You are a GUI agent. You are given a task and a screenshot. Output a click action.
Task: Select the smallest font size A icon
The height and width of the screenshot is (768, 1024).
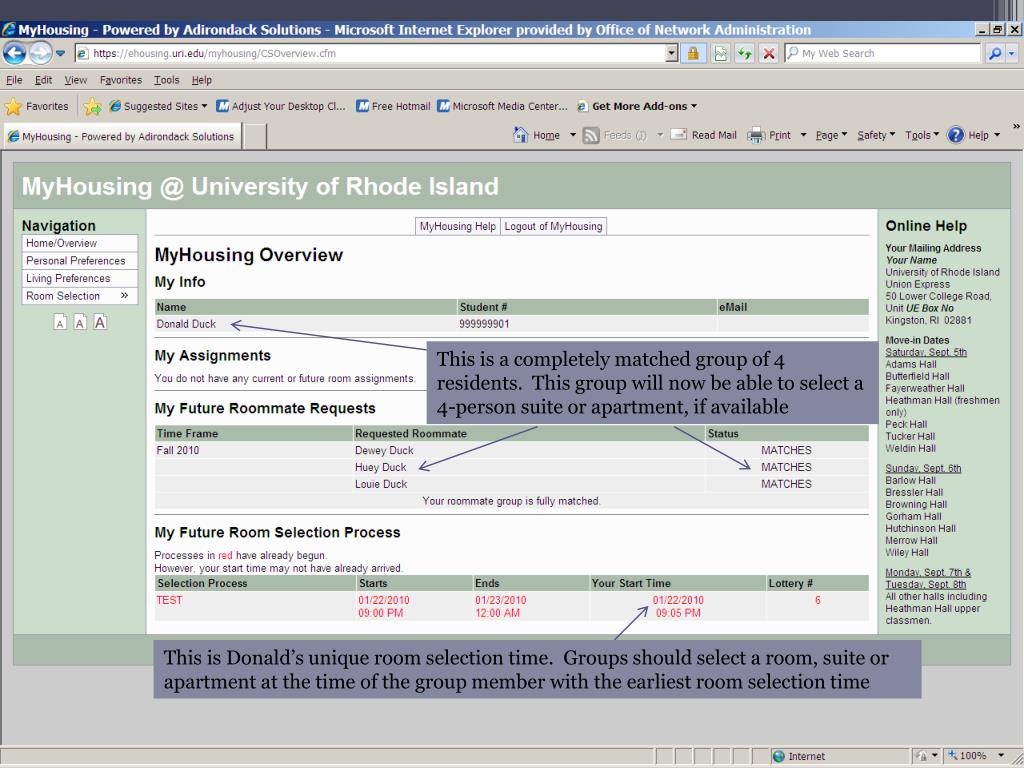tap(60, 323)
